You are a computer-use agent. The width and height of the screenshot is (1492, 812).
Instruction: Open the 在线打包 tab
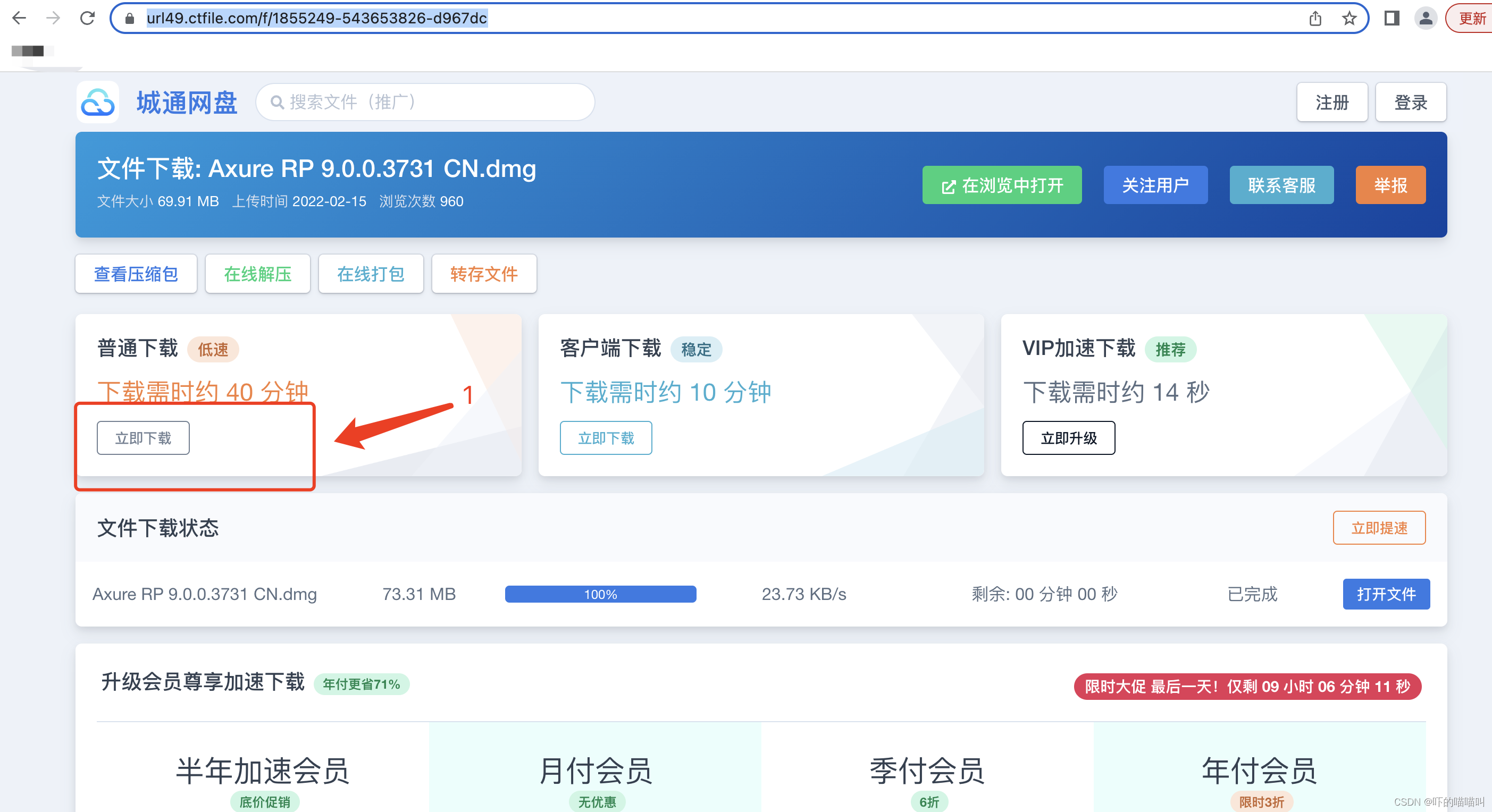click(x=371, y=274)
